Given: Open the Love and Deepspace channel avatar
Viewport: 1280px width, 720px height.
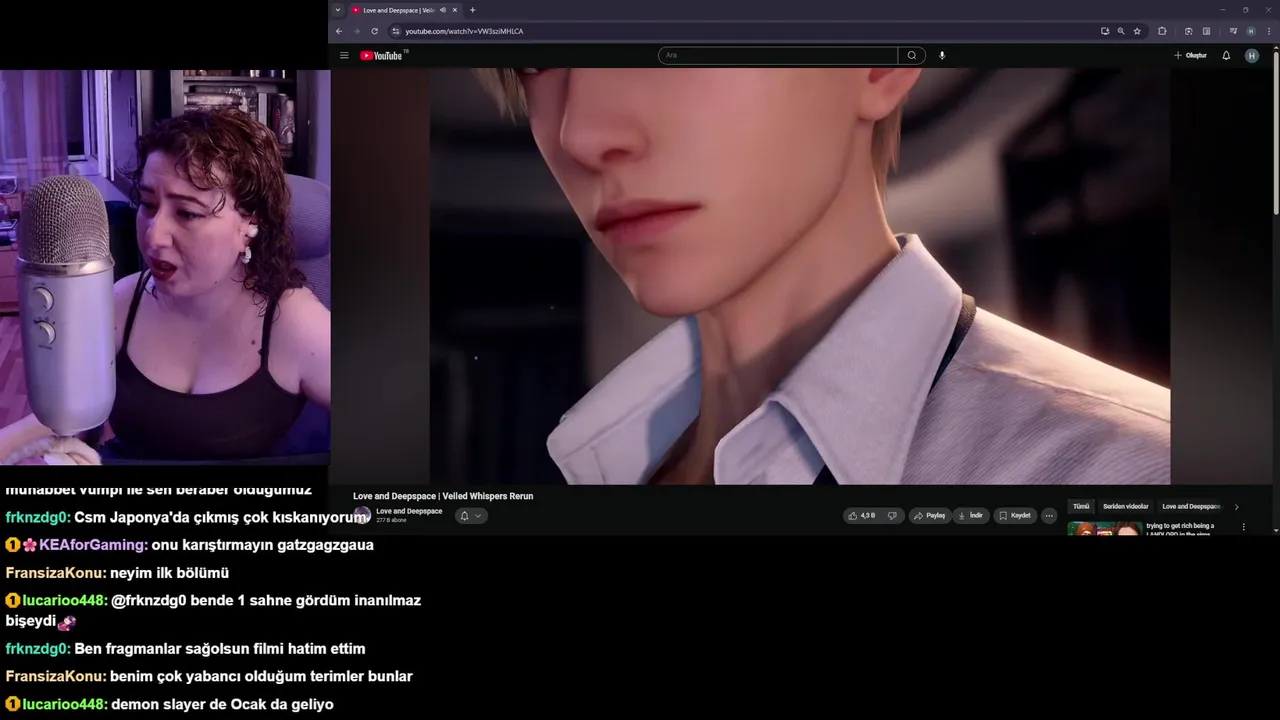Looking at the screenshot, I should pos(362,515).
